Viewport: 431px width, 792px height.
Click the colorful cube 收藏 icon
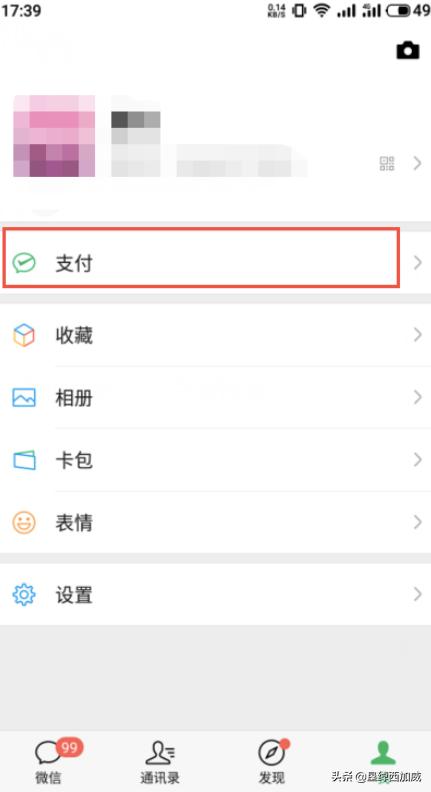click(24, 335)
